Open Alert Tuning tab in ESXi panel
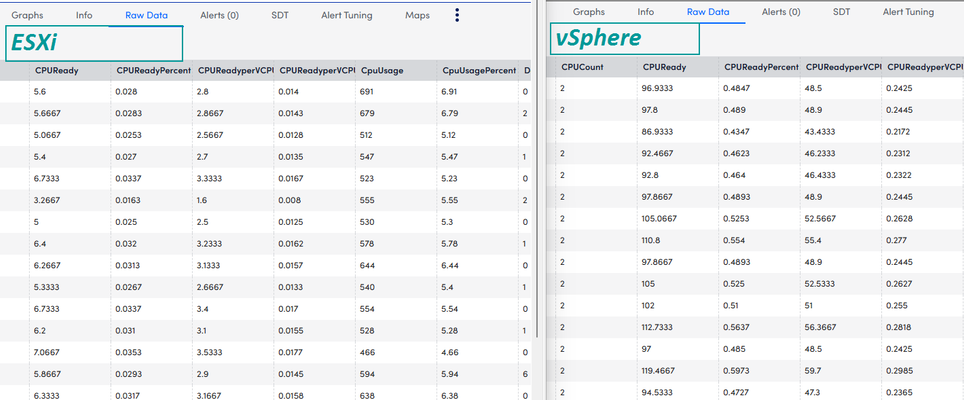The width and height of the screenshot is (964, 400). [x=347, y=15]
